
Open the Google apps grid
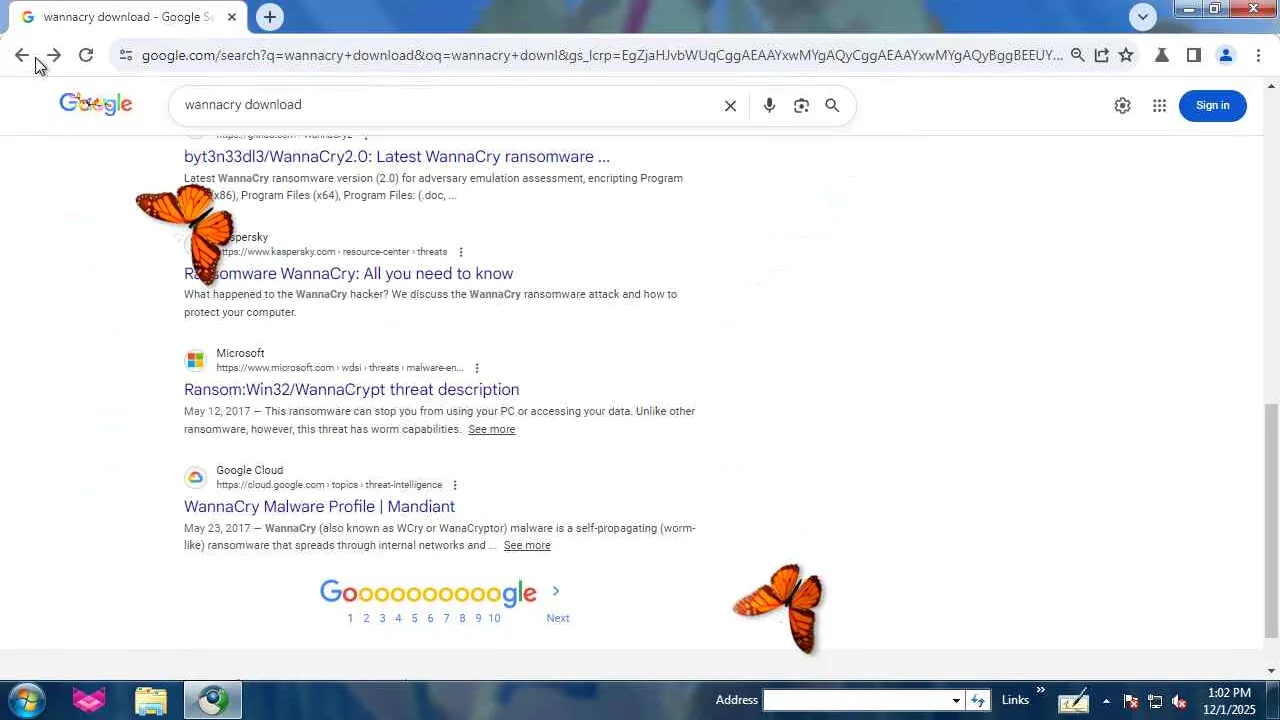pos(1160,105)
